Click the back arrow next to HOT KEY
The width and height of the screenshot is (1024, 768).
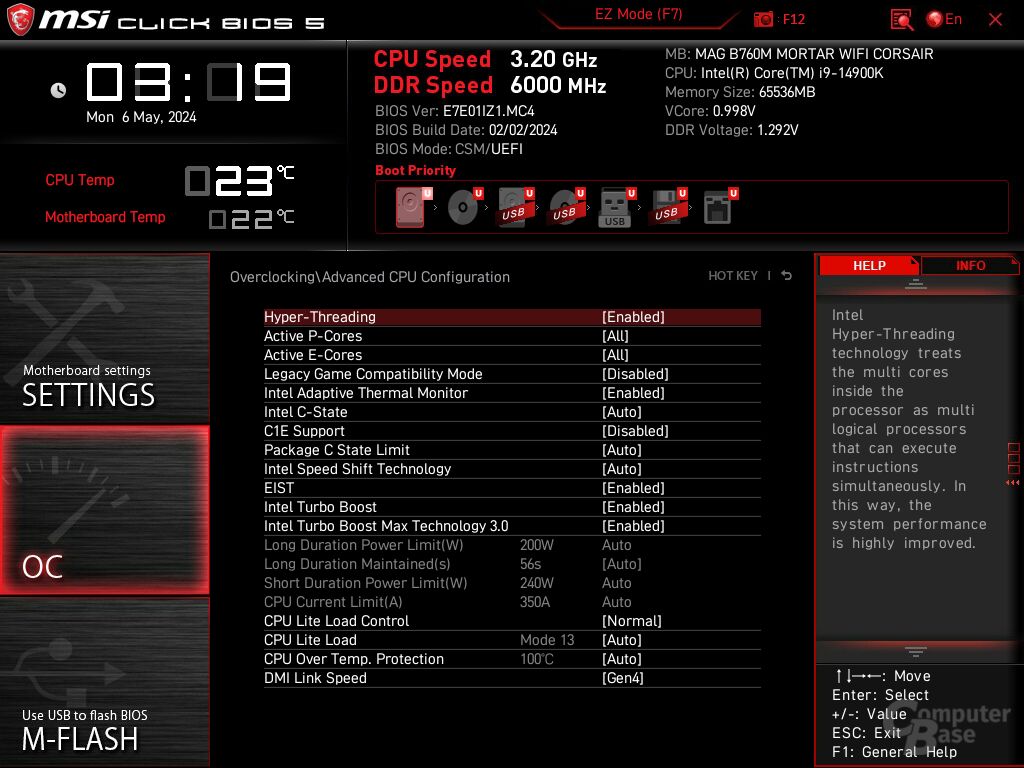(x=787, y=276)
